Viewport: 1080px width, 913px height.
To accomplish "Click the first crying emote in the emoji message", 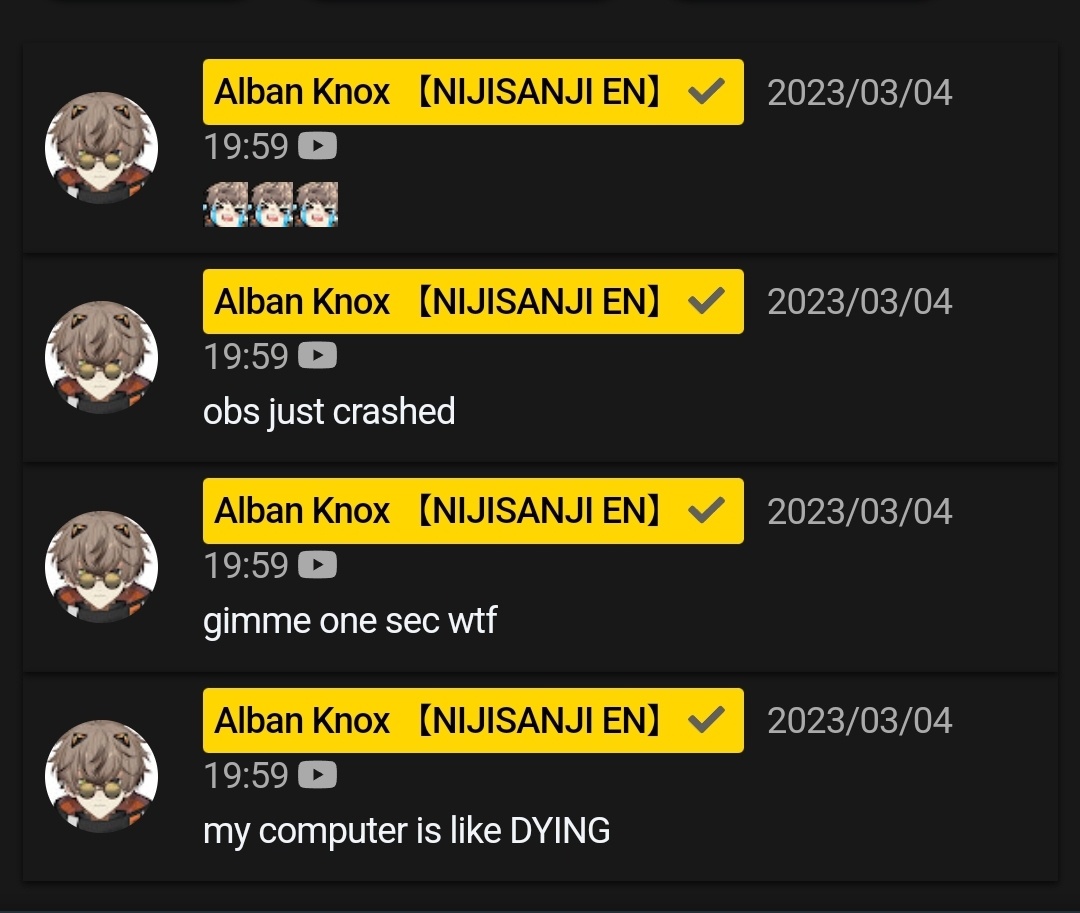I will click(x=226, y=204).
